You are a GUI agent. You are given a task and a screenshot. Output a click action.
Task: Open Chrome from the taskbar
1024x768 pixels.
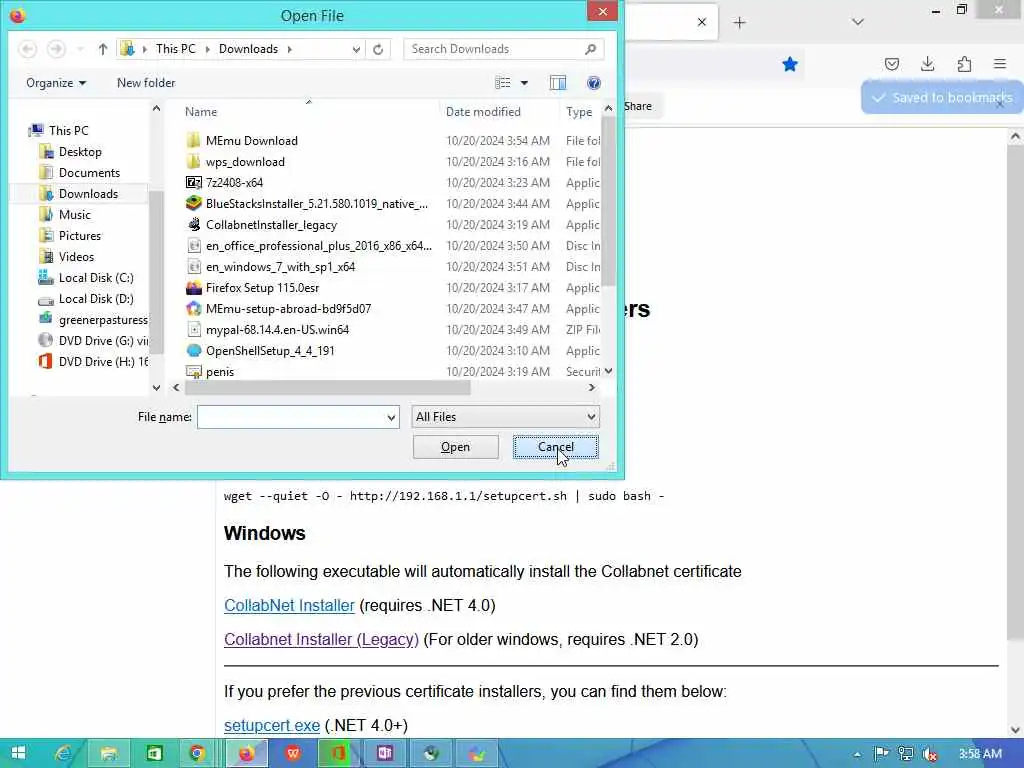point(197,753)
